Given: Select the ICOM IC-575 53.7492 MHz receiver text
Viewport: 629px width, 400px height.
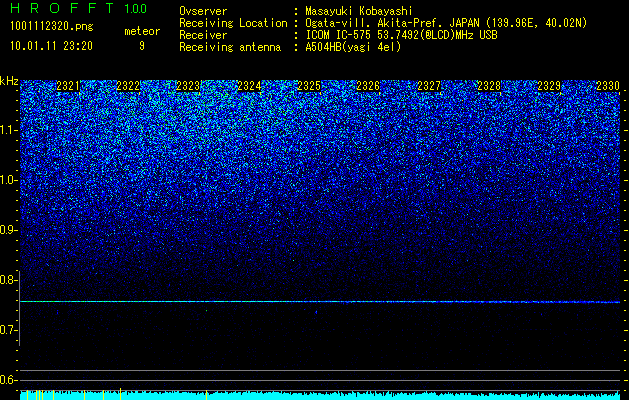Looking at the screenshot, I should click(401, 35).
